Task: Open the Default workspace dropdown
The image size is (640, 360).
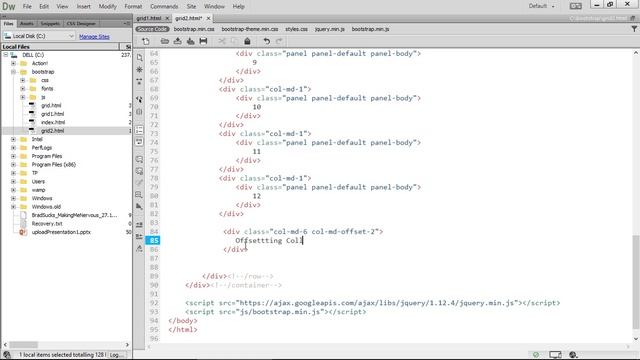Action: coord(541,6)
